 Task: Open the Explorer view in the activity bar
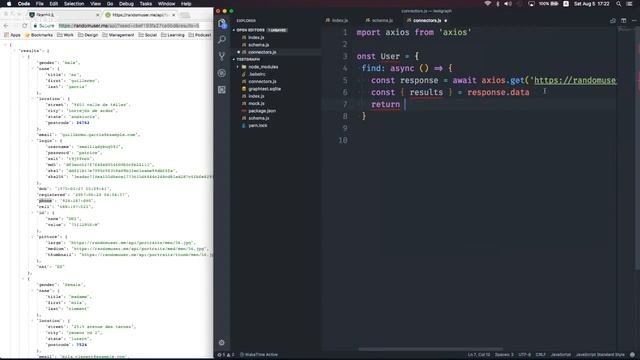[x=222, y=24]
